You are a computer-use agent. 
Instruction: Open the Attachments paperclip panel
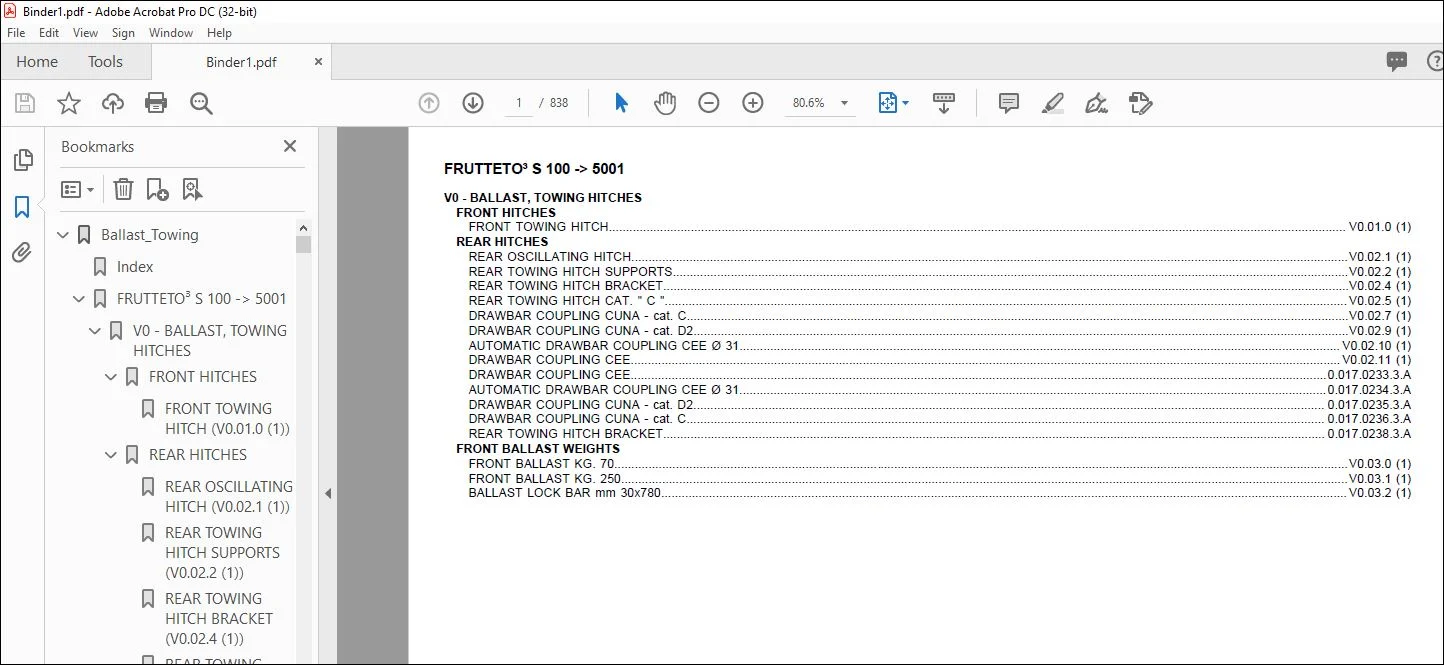(x=22, y=253)
